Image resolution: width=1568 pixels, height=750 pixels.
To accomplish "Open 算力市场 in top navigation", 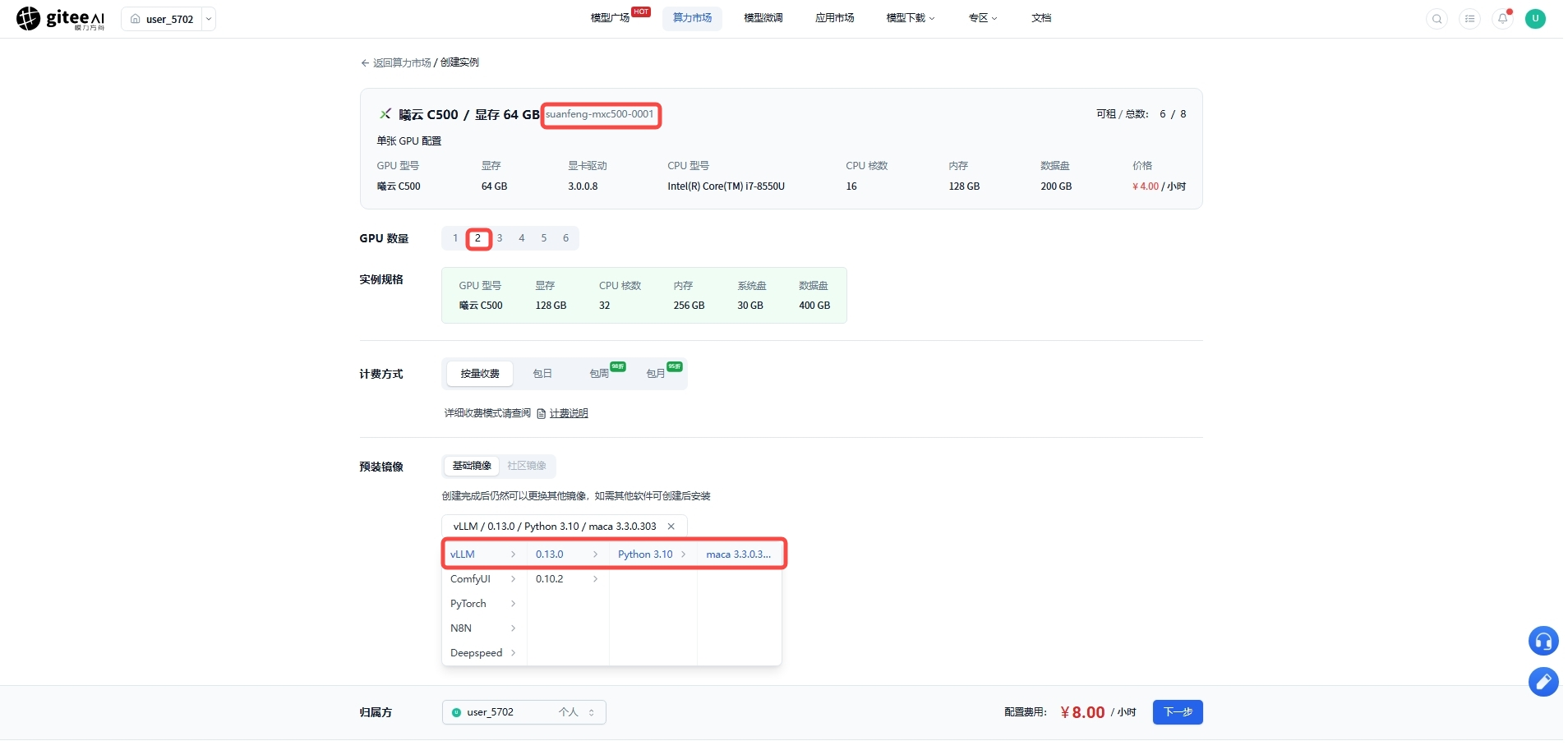I will [692, 18].
